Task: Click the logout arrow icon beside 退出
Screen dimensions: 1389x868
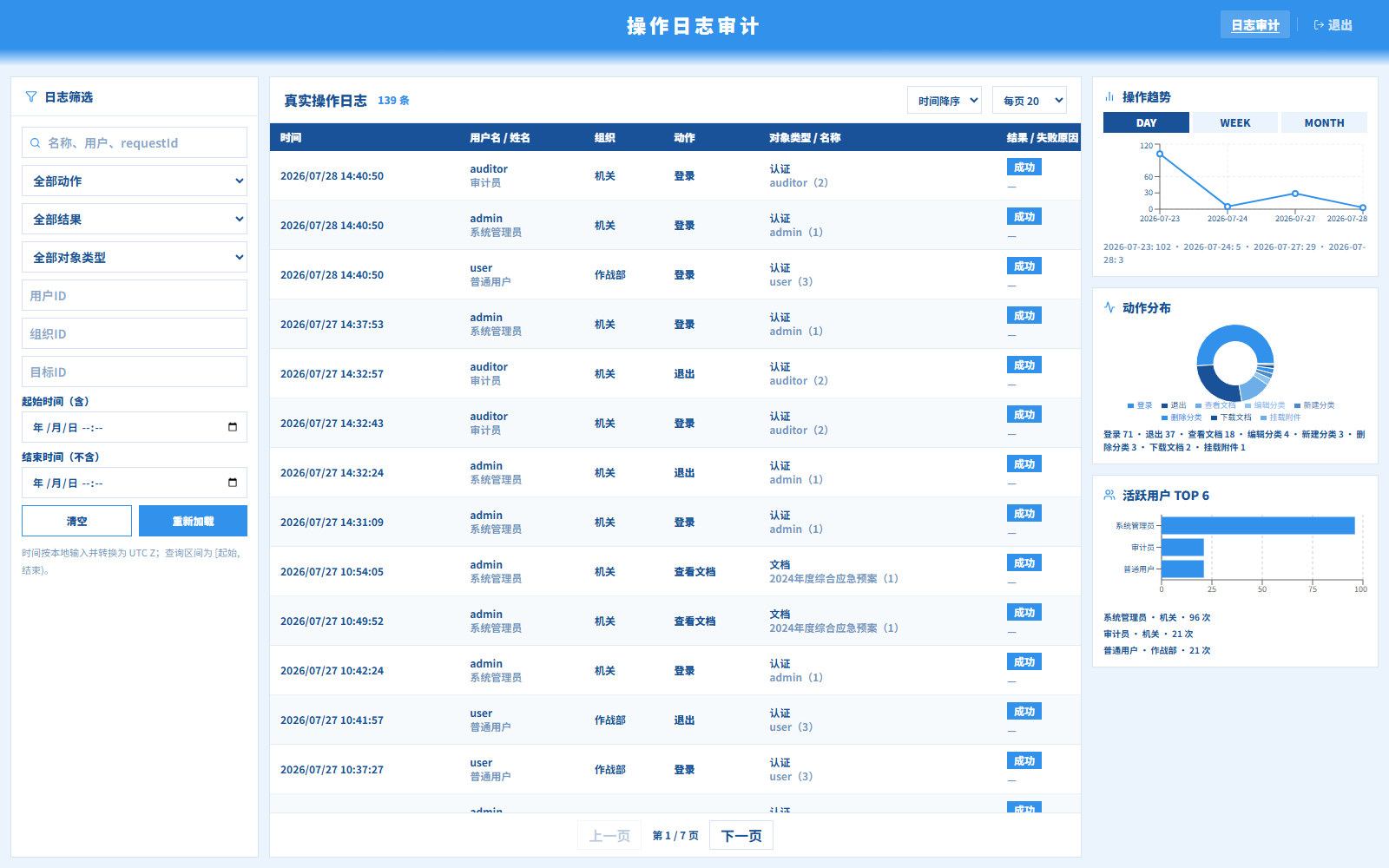Action: [1319, 25]
